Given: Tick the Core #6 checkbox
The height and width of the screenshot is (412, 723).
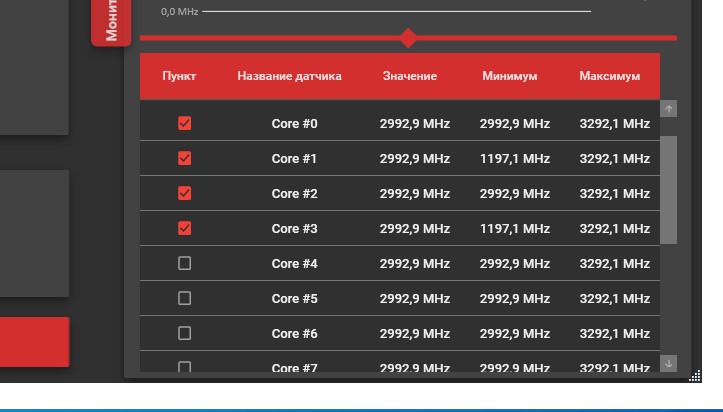Looking at the screenshot, I should pos(184,333).
